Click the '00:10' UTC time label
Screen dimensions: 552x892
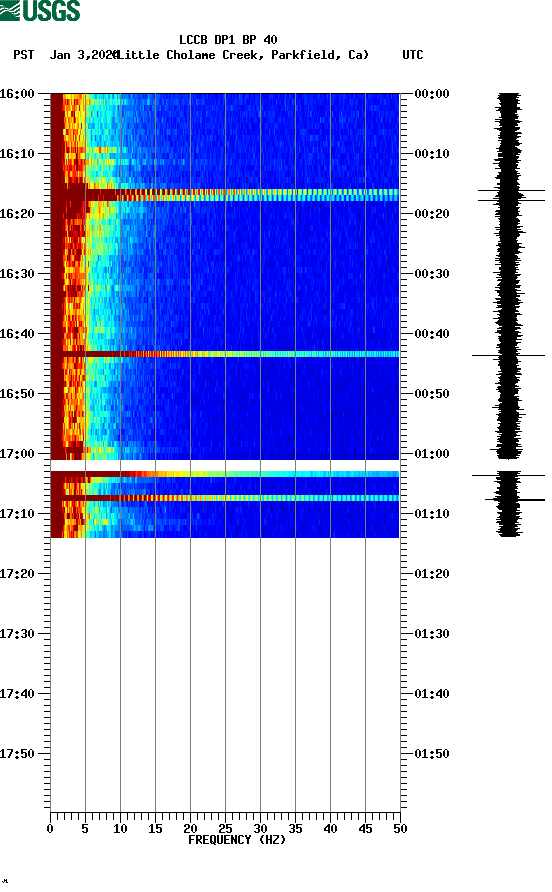point(432,154)
